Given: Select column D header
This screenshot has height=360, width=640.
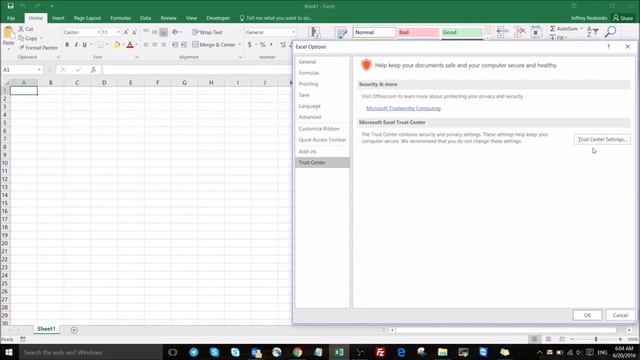Looking at the screenshot, I should (x=104, y=83).
